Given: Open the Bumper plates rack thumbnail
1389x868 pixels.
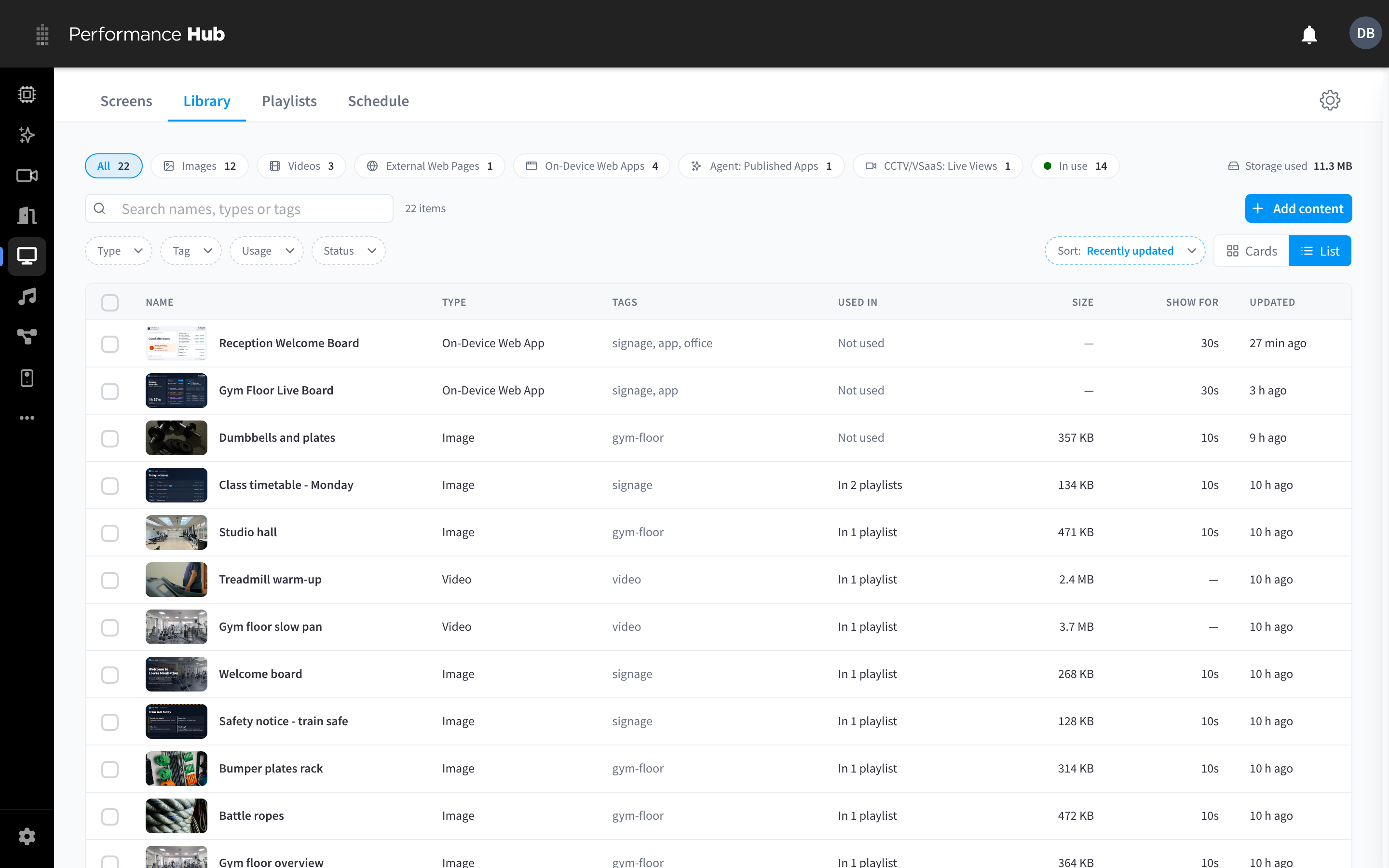Looking at the screenshot, I should coord(176,769).
